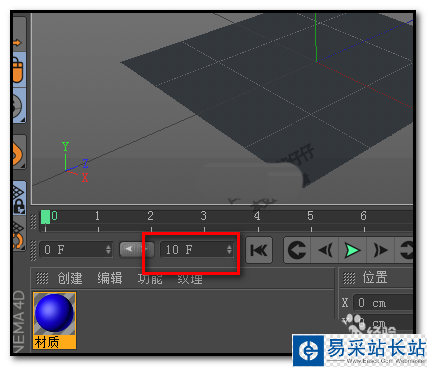The width and height of the screenshot is (427, 367).
Task: Click frame 5 on the timeline ruler
Action: point(310,217)
